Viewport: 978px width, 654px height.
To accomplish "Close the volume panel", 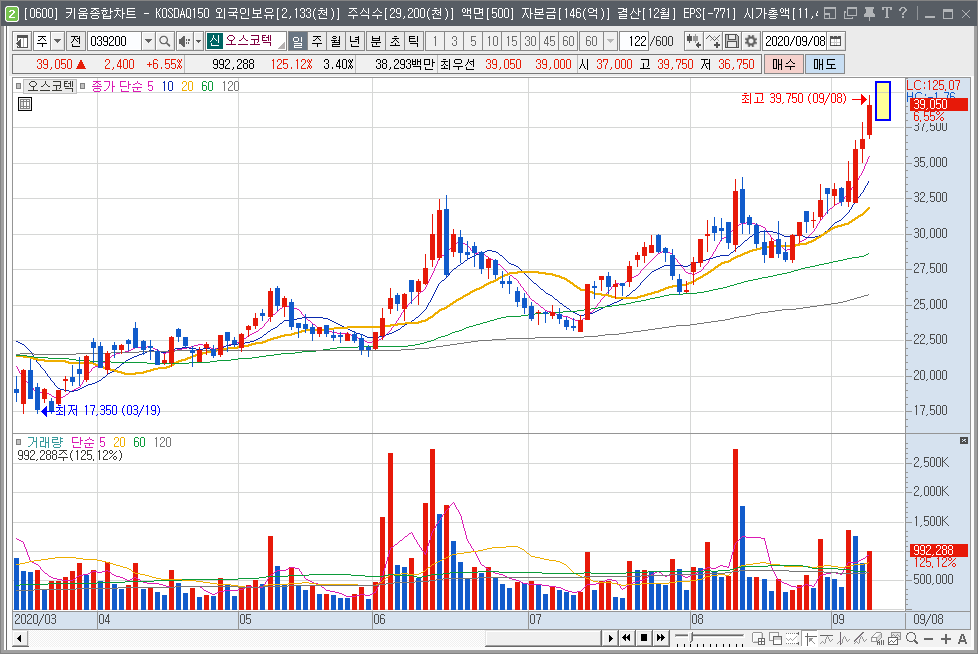I will click(964, 441).
